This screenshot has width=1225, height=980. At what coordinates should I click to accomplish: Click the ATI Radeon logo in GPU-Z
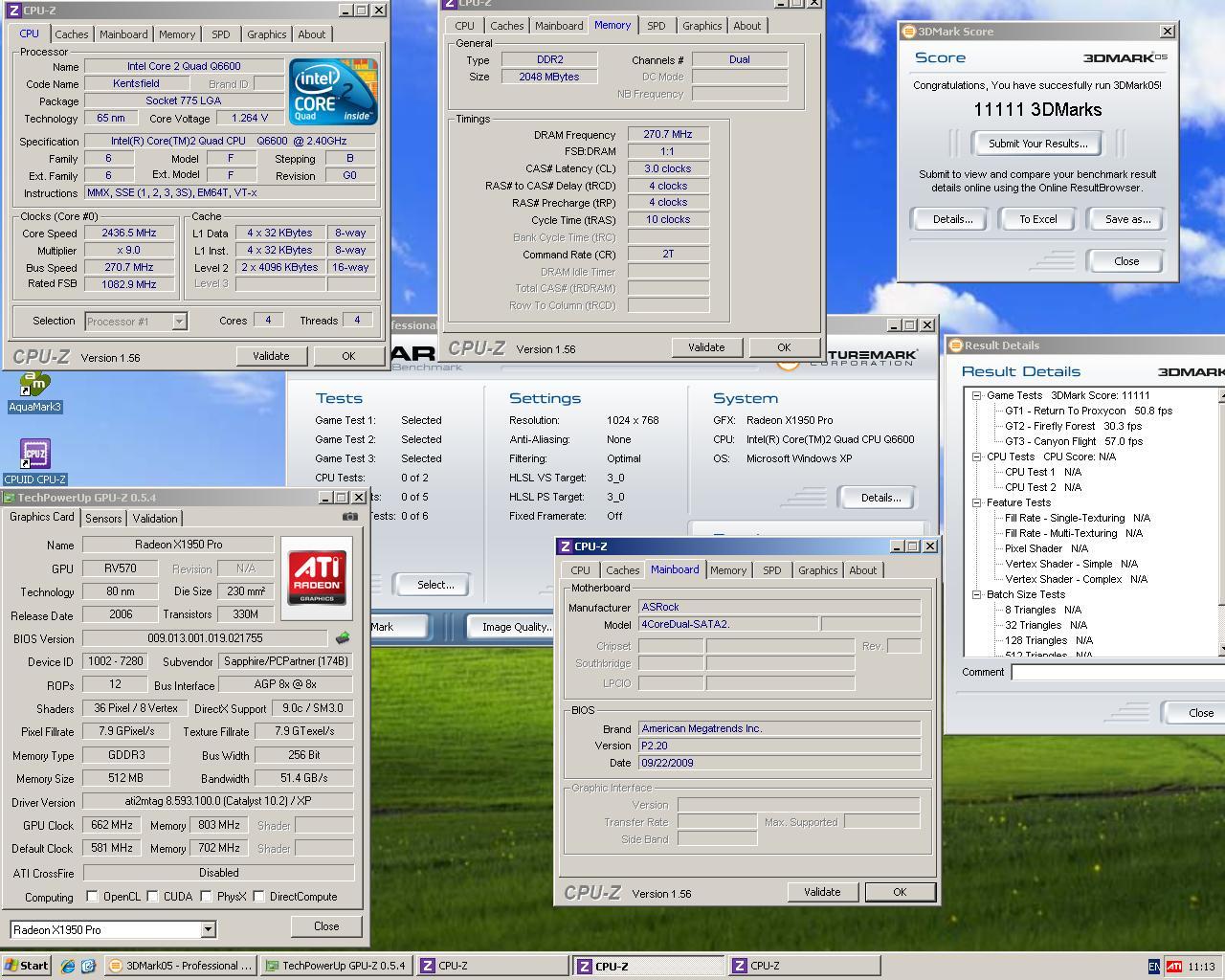point(317,577)
